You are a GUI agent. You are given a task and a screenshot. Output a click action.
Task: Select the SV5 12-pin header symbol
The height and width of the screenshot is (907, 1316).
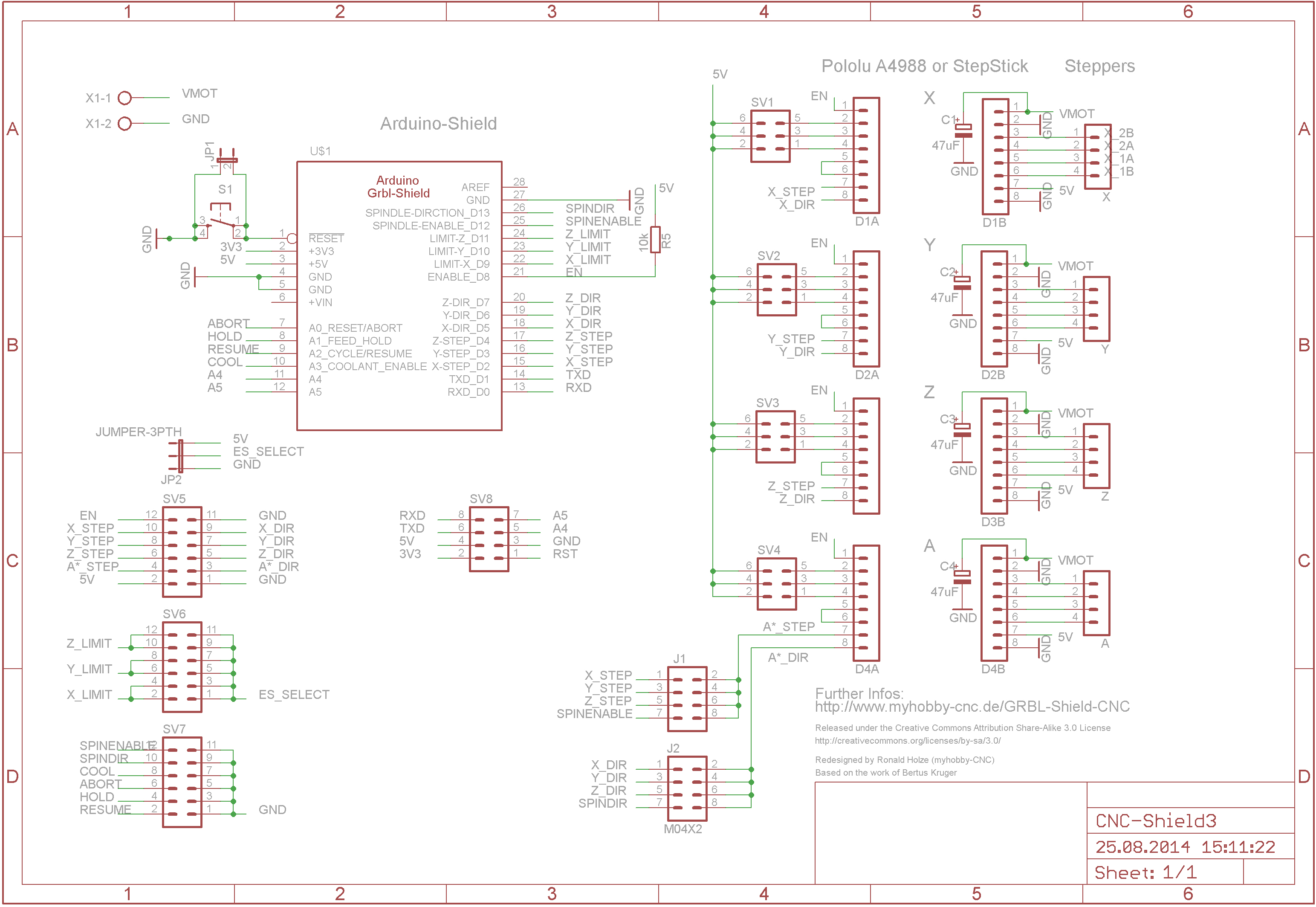182,552
